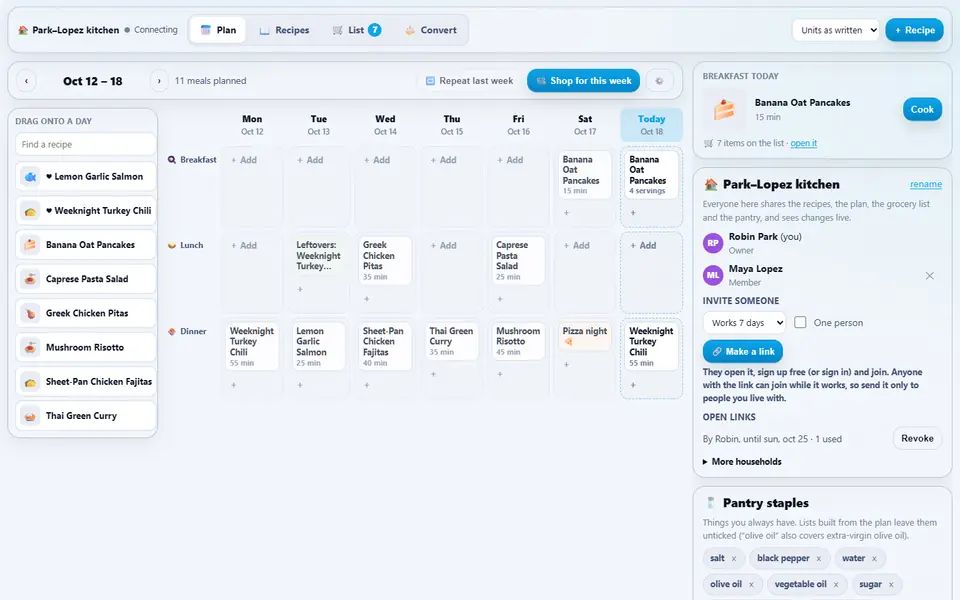
Task: Remove the salt pantry staple chip
Action: (734, 558)
